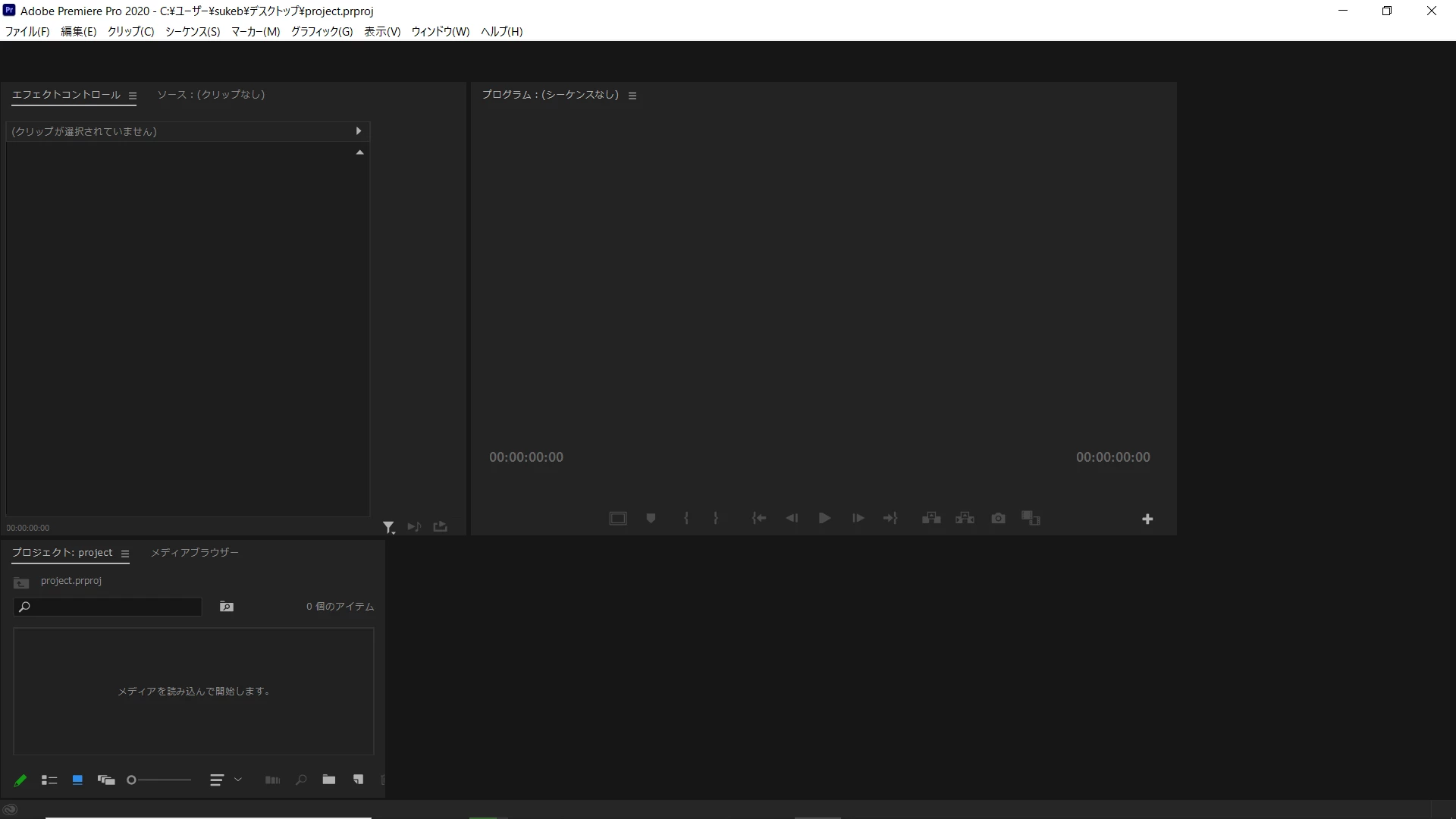This screenshot has height=819, width=1456.
Task: Click the New Item icon in project panel
Action: click(358, 780)
